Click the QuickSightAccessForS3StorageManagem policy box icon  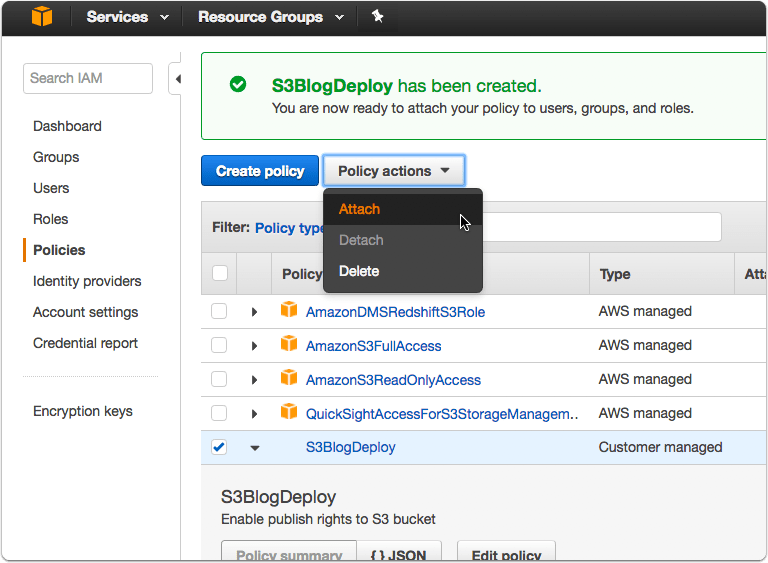(x=289, y=412)
